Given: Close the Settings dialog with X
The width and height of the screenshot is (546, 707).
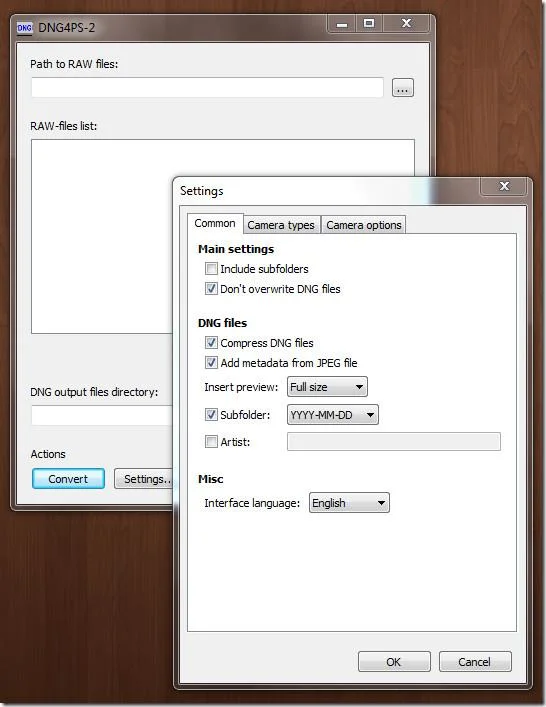Looking at the screenshot, I should coord(504,186).
